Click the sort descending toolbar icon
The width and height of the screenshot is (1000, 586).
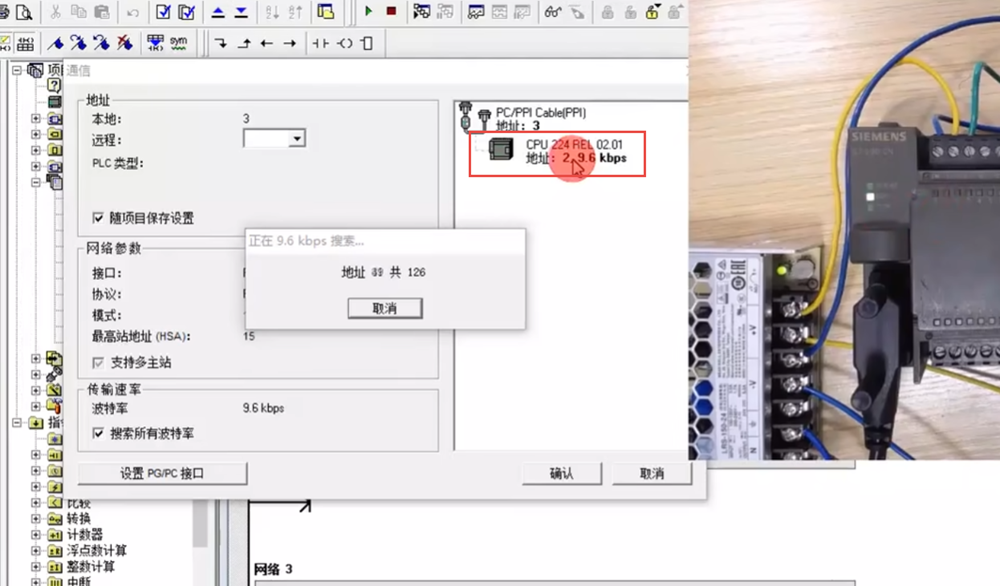[x=295, y=12]
